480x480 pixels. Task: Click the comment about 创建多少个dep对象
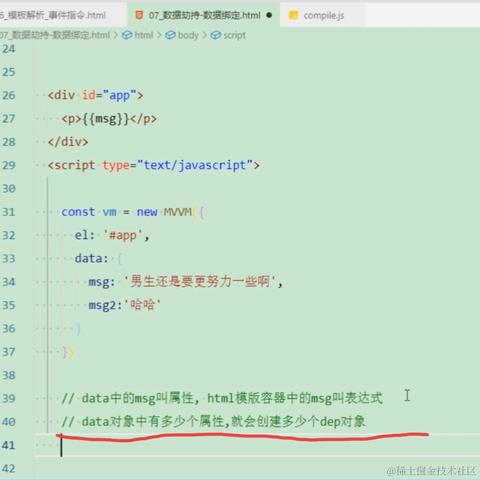(x=214, y=422)
